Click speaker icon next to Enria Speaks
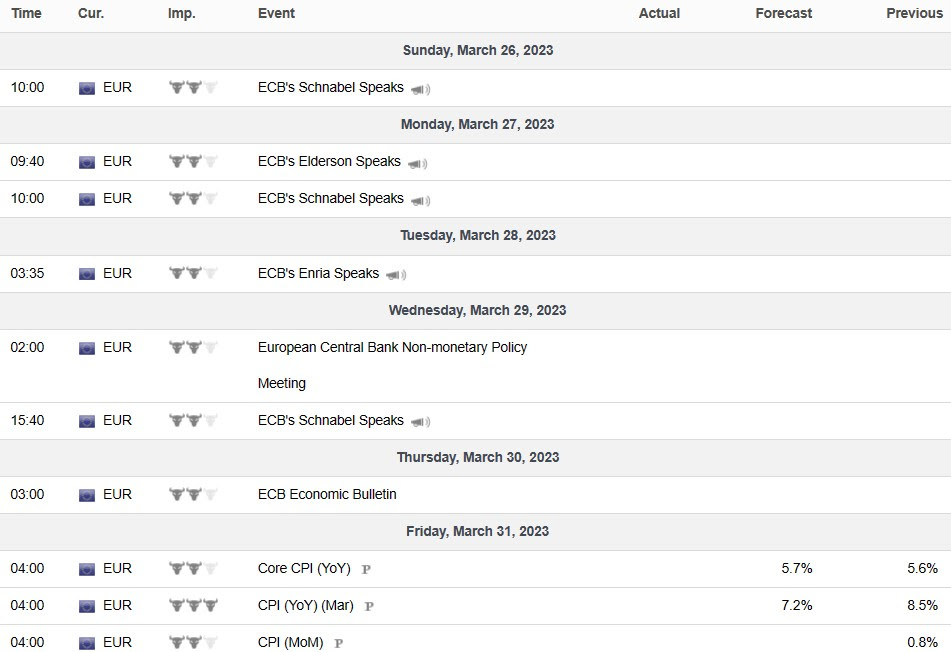The height and width of the screenshot is (652, 951). point(396,274)
